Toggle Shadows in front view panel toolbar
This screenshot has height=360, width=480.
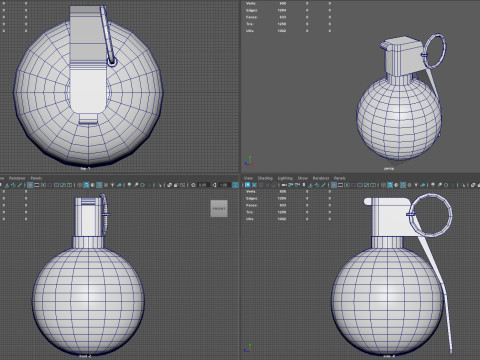pos(119,185)
